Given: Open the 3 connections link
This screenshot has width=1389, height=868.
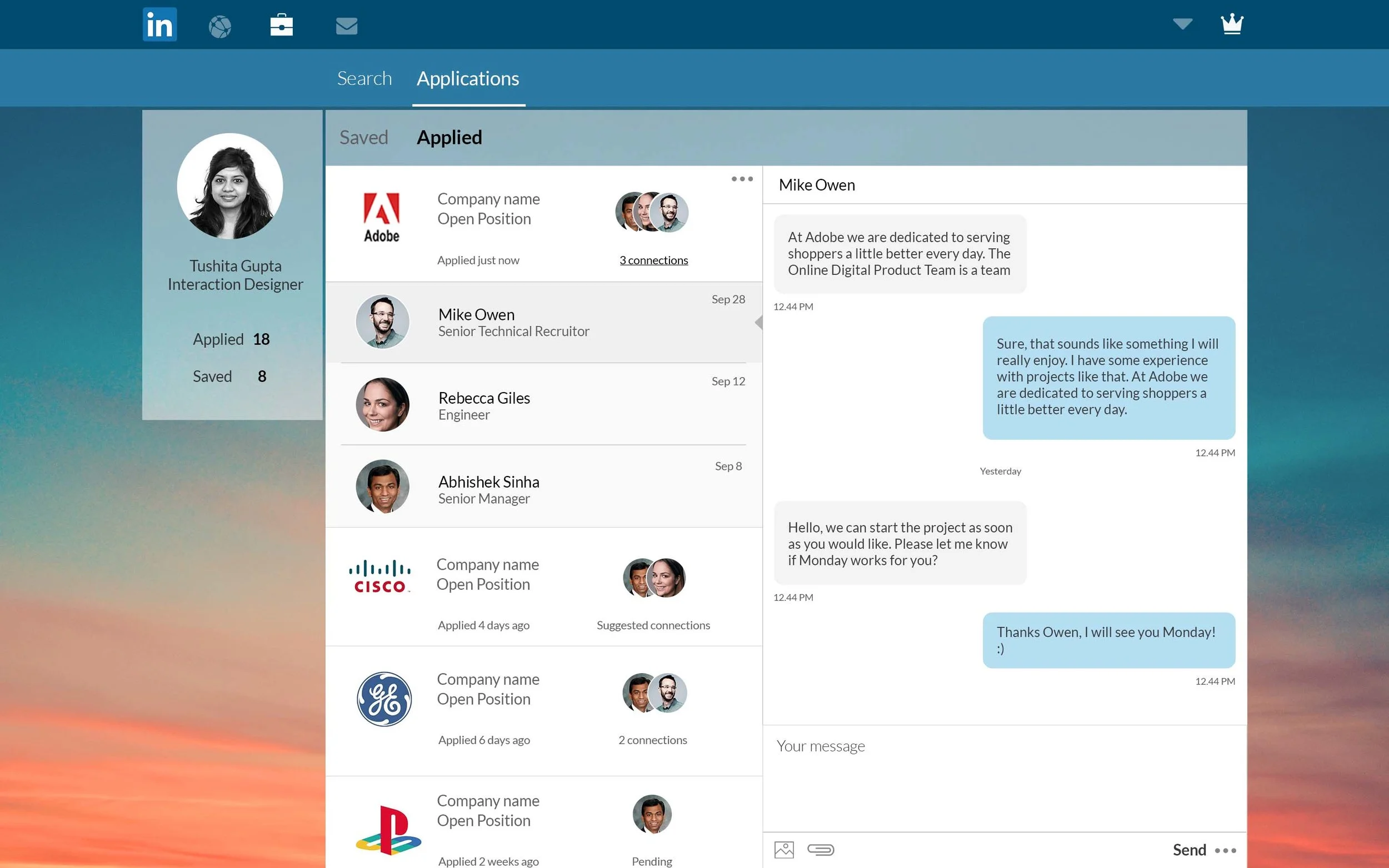Looking at the screenshot, I should pos(653,260).
